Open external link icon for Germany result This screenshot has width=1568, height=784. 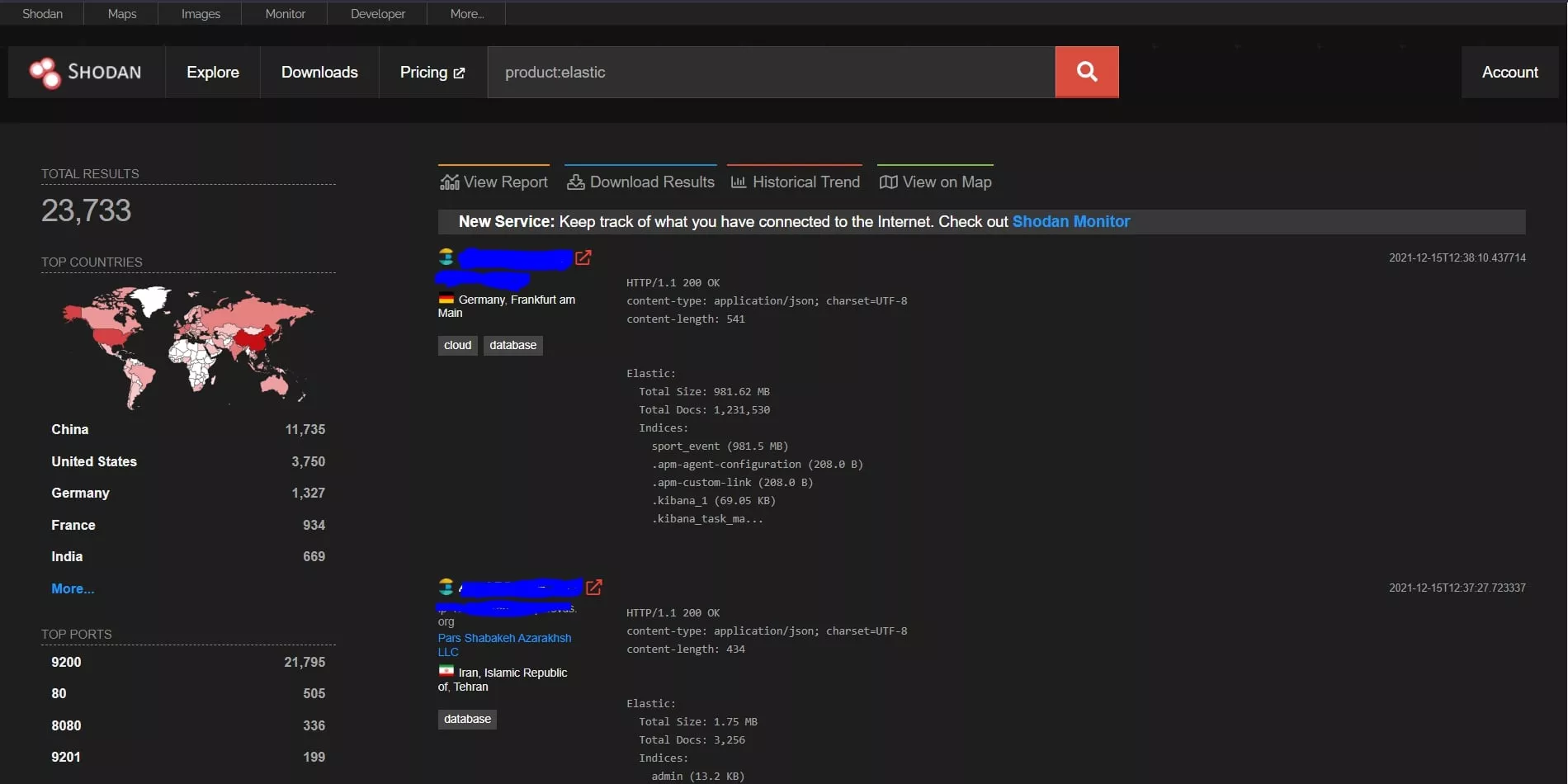point(583,257)
